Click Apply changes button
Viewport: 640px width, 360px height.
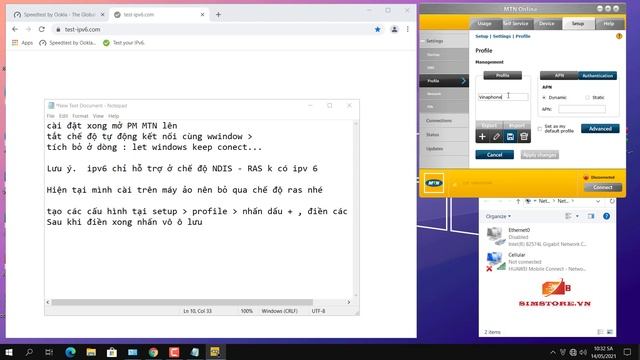tap(540, 155)
